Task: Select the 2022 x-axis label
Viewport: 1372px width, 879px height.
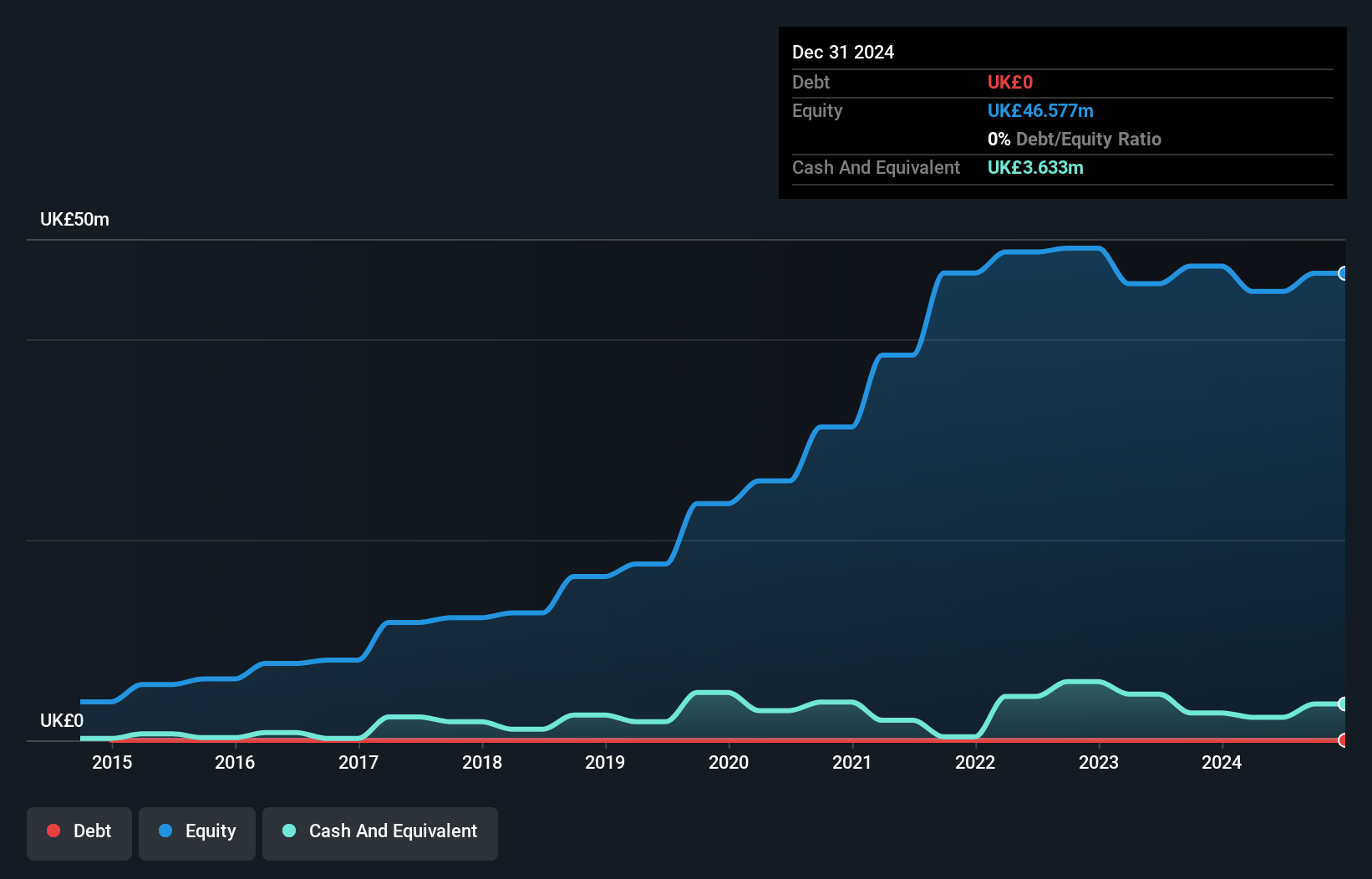Action: coord(975,762)
